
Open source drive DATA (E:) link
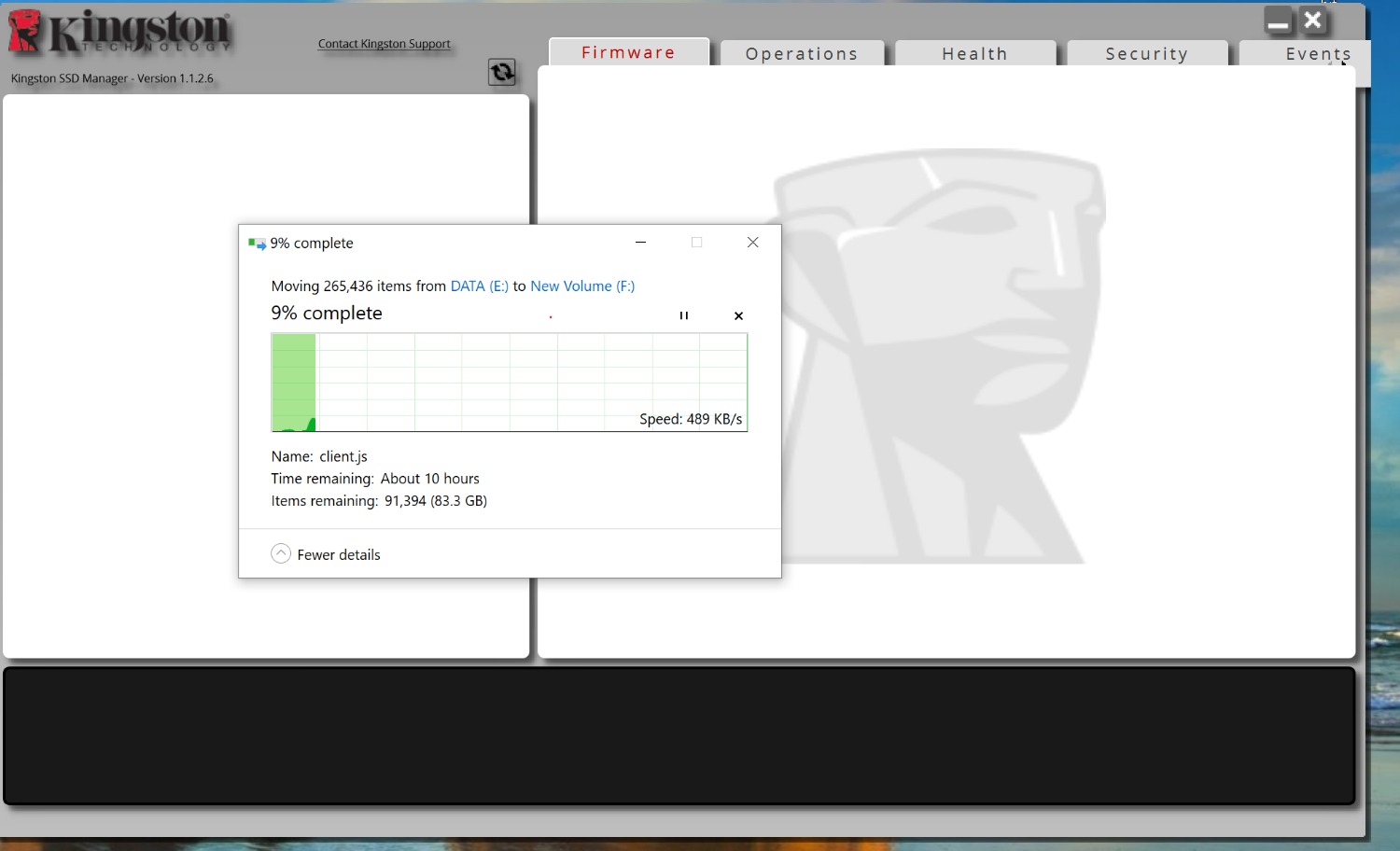479,286
